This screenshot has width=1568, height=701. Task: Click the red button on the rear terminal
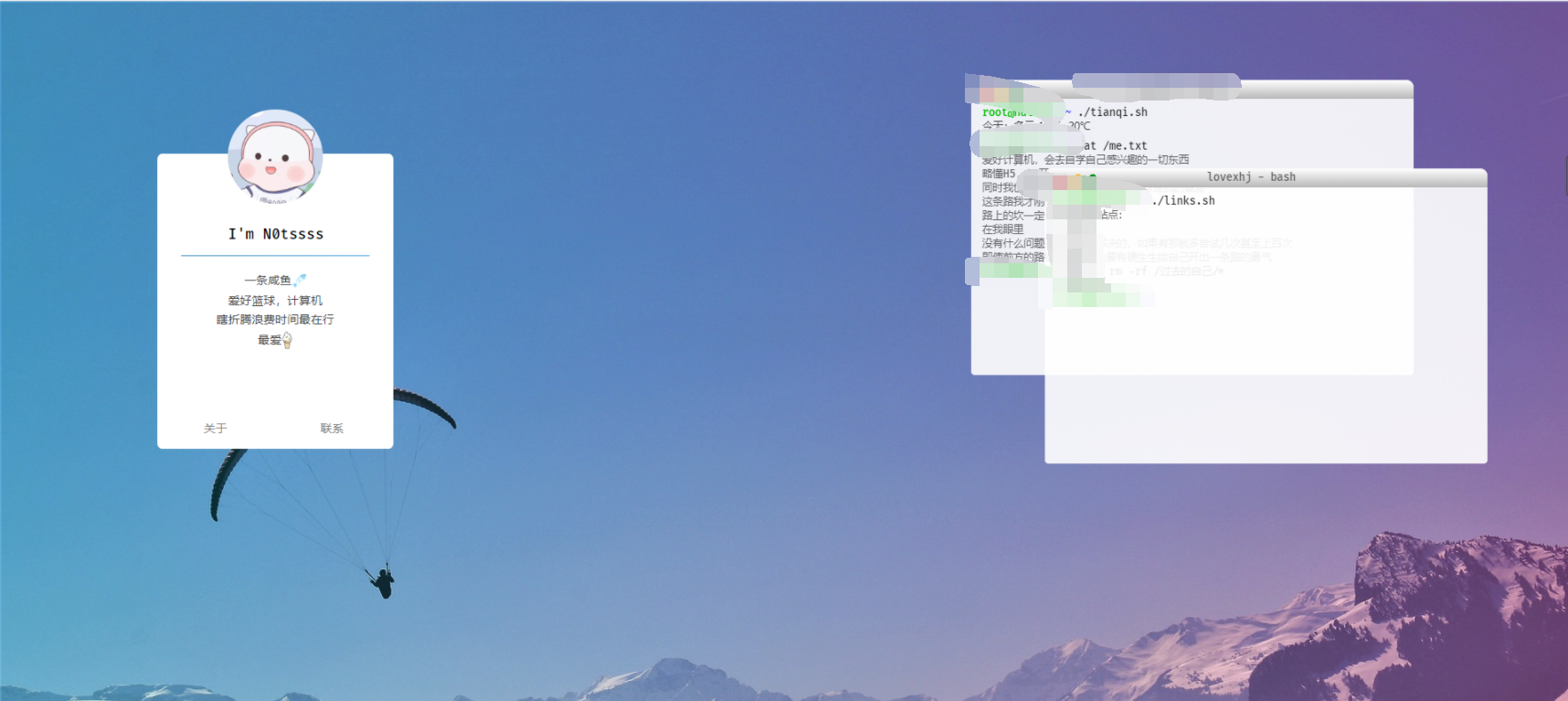tap(987, 95)
